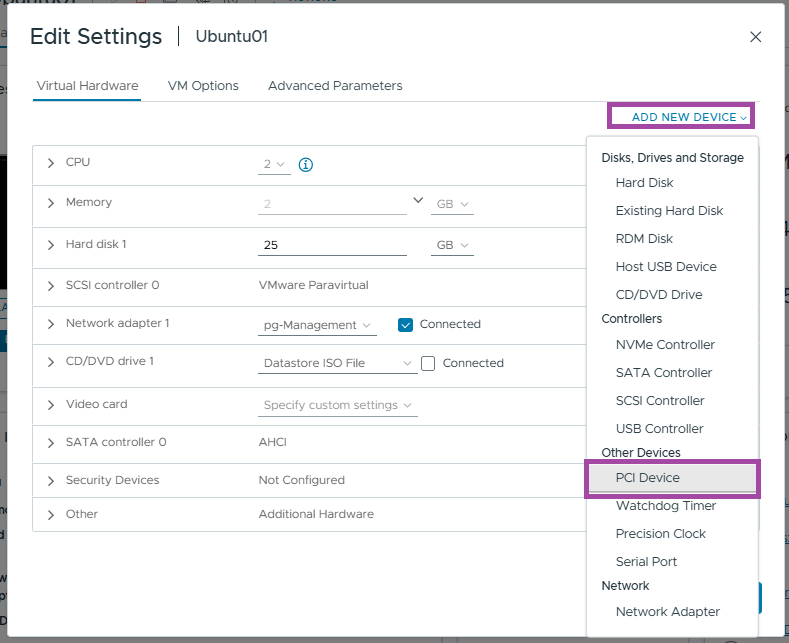Expand the Memory settings row

tap(51, 203)
